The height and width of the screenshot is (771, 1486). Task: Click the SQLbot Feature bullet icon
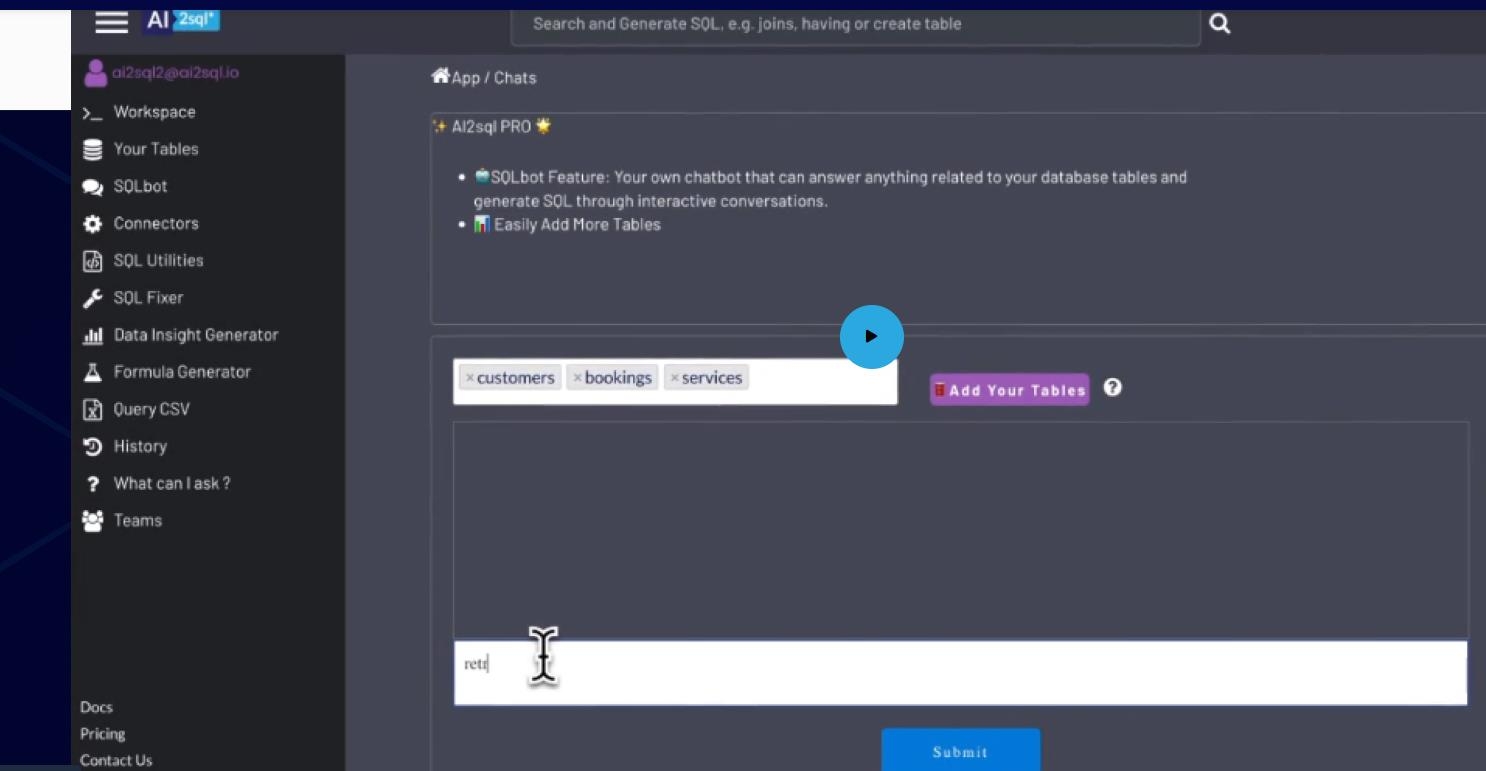[481, 177]
